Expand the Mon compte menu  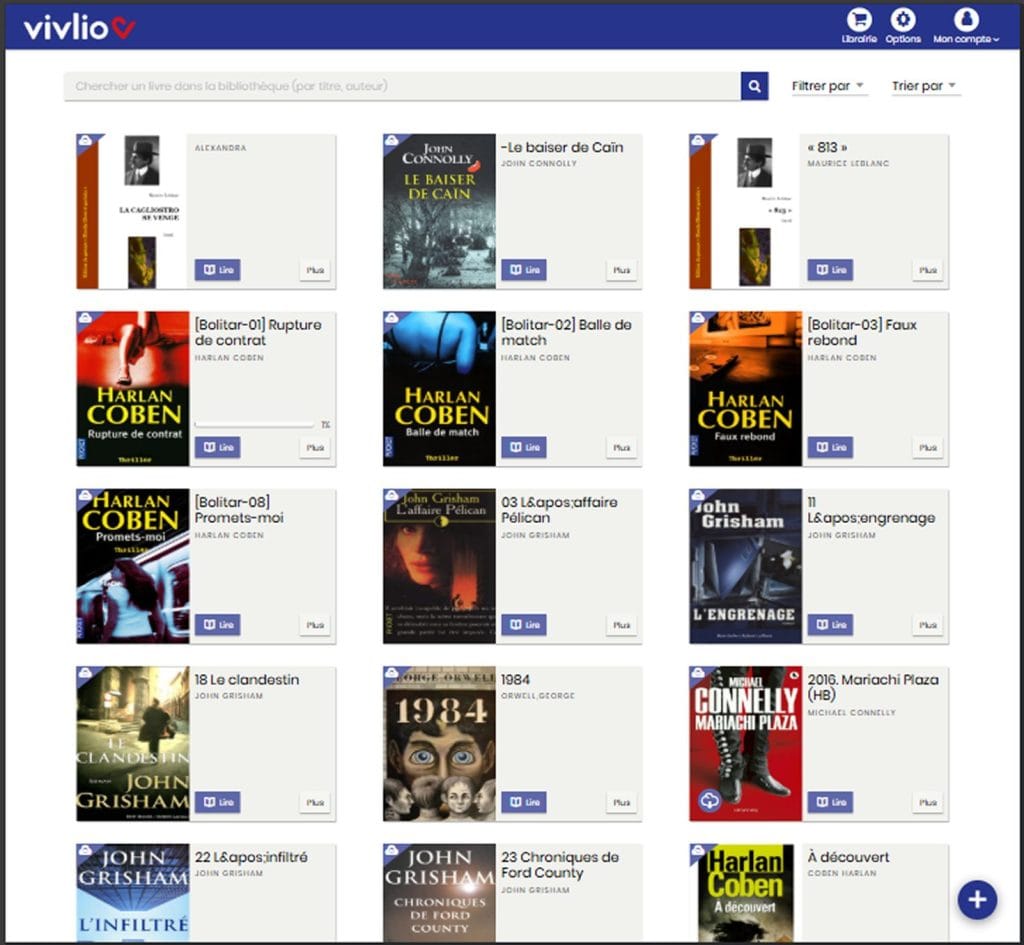click(x=965, y=27)
